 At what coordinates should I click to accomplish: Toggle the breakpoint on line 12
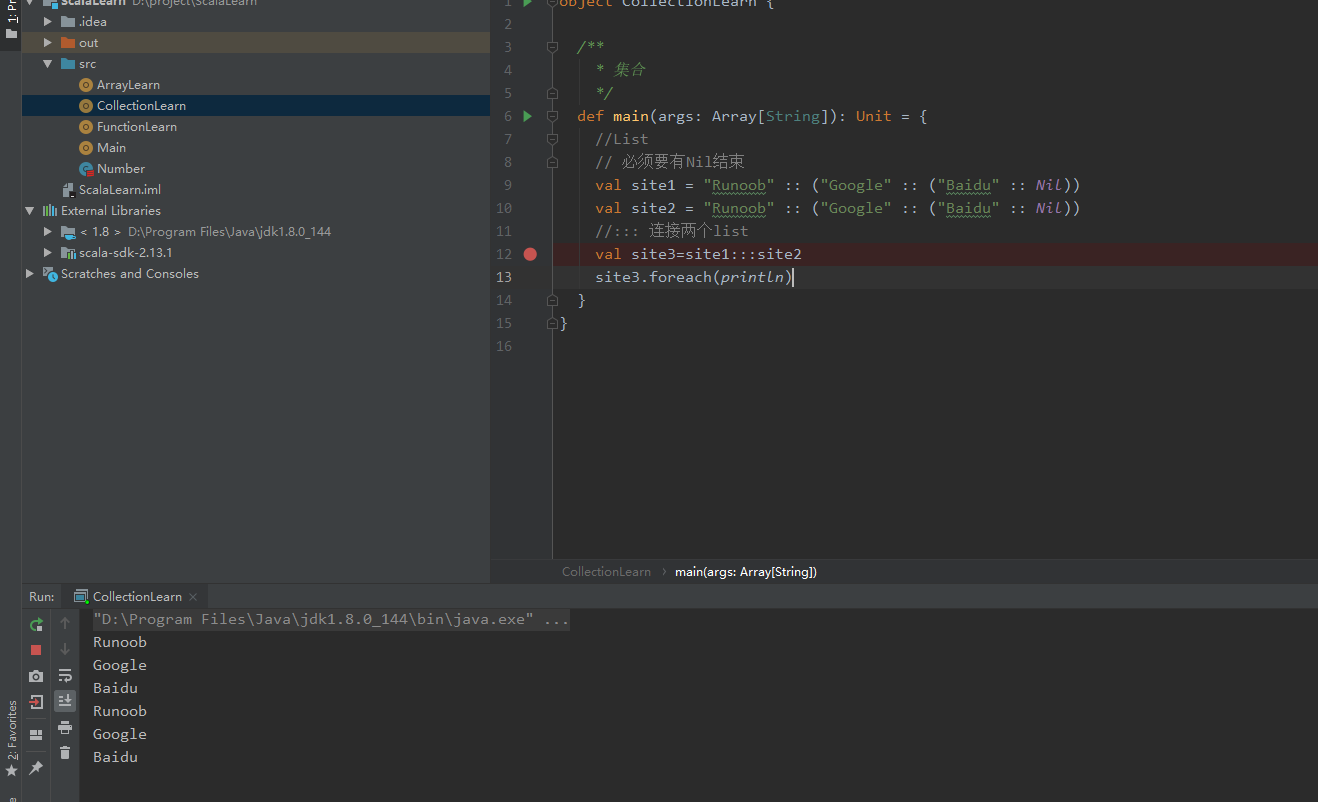[x=530, y=254]
